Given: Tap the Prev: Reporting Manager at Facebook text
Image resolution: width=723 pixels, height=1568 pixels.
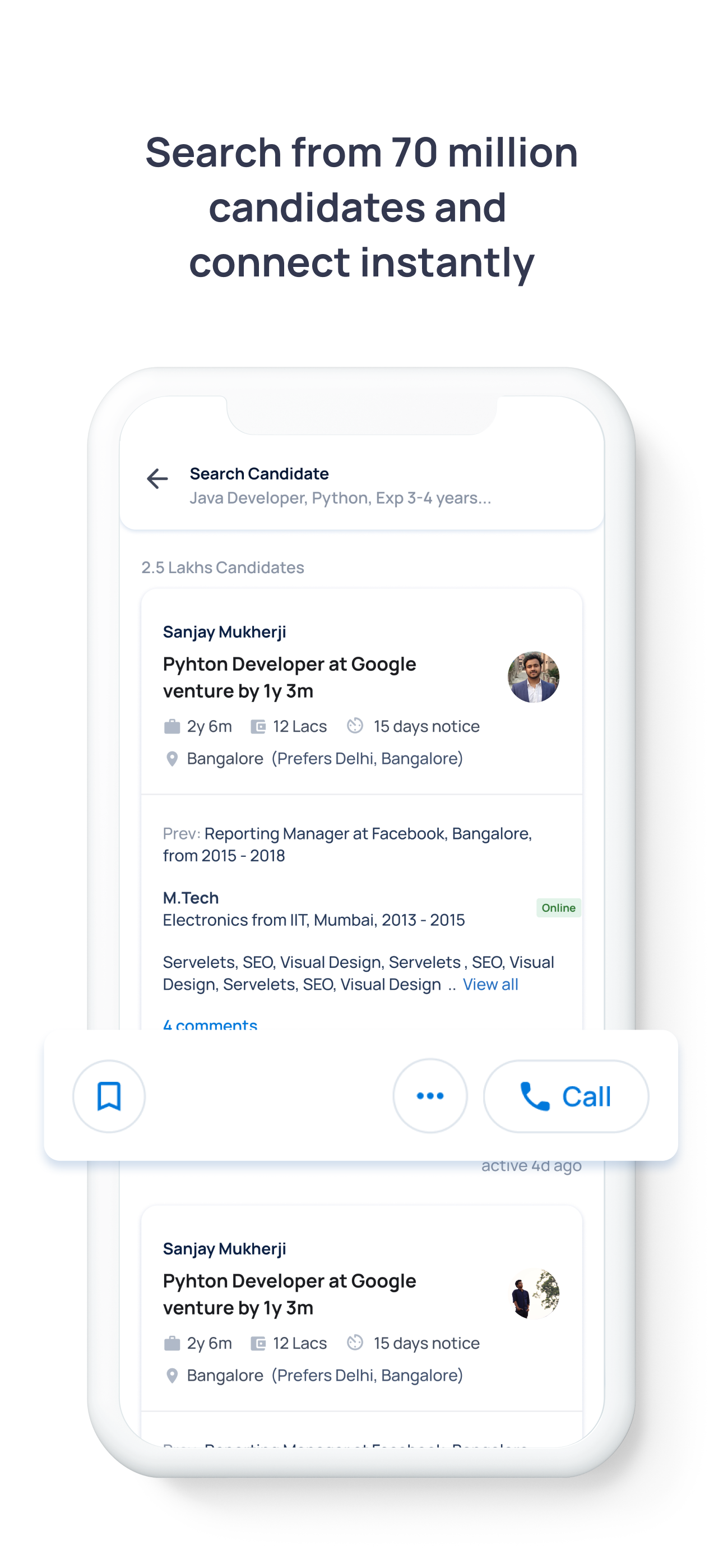Looking at the screenshot, I should point(347,844).
